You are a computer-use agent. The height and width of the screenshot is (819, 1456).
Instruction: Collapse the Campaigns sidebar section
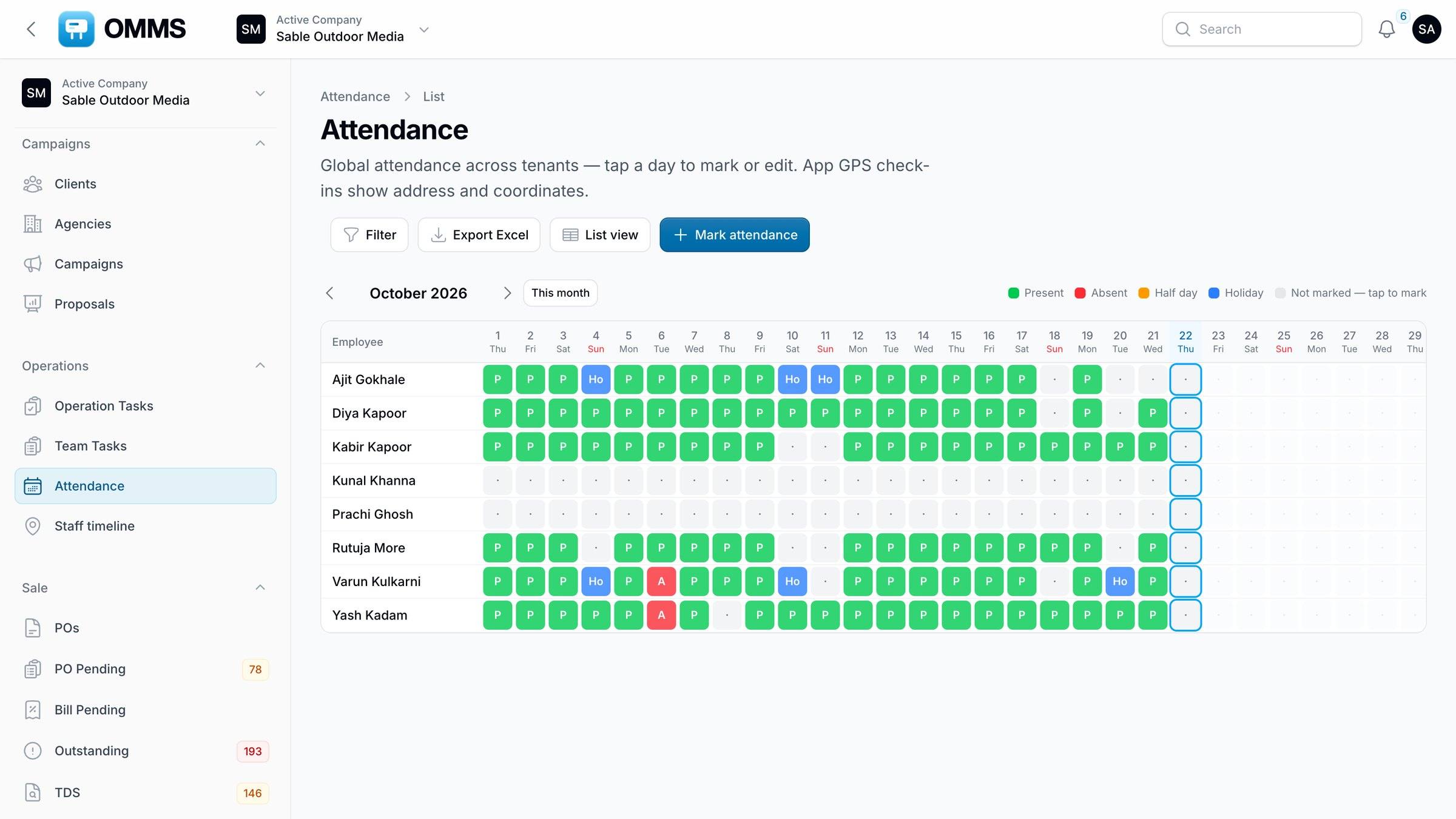click(x=260, y=144)
